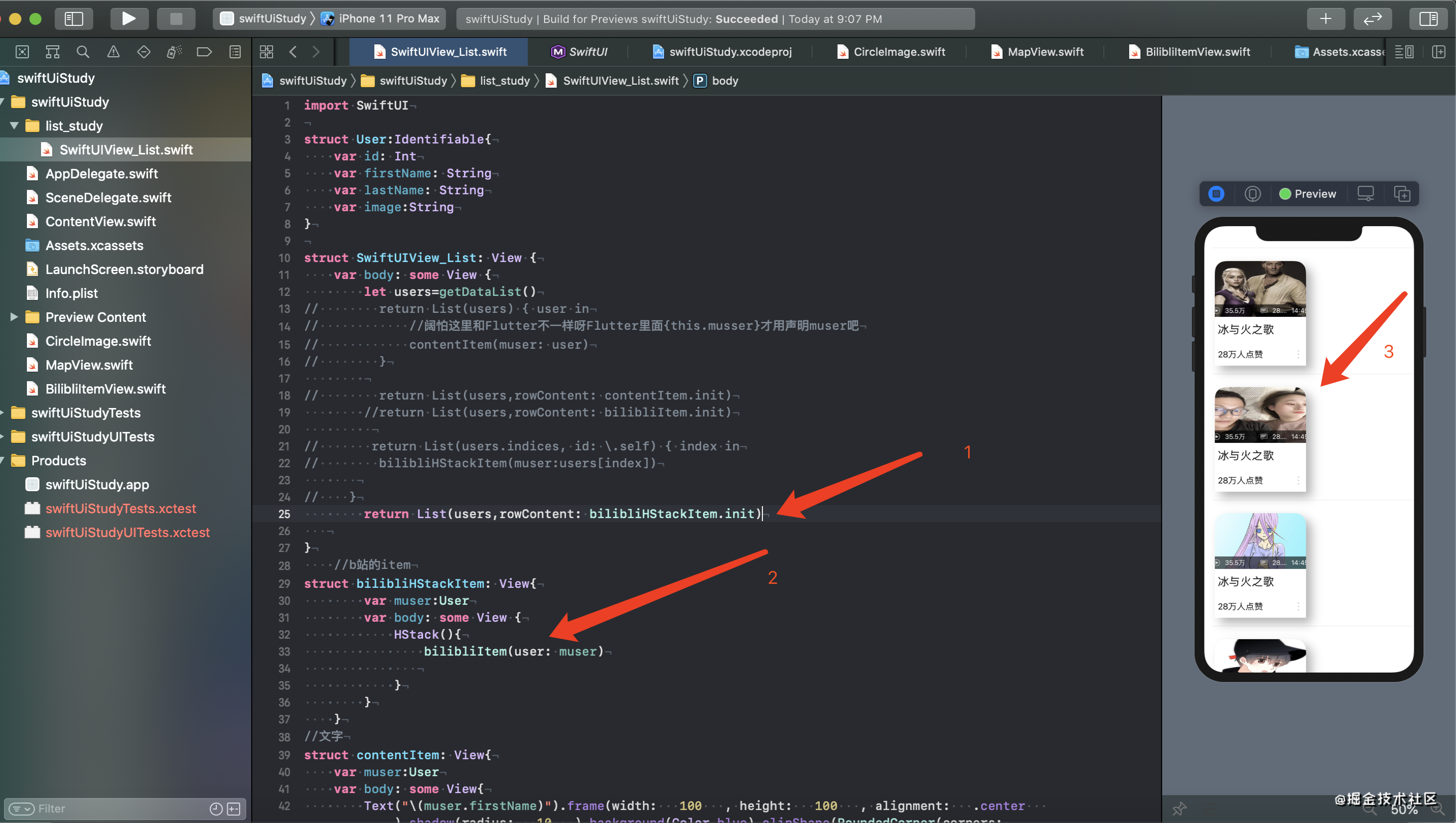Expand the swiftUiStudyUITests group
The width and height of the screenshot is (1456, 823).
pos(1,436)
